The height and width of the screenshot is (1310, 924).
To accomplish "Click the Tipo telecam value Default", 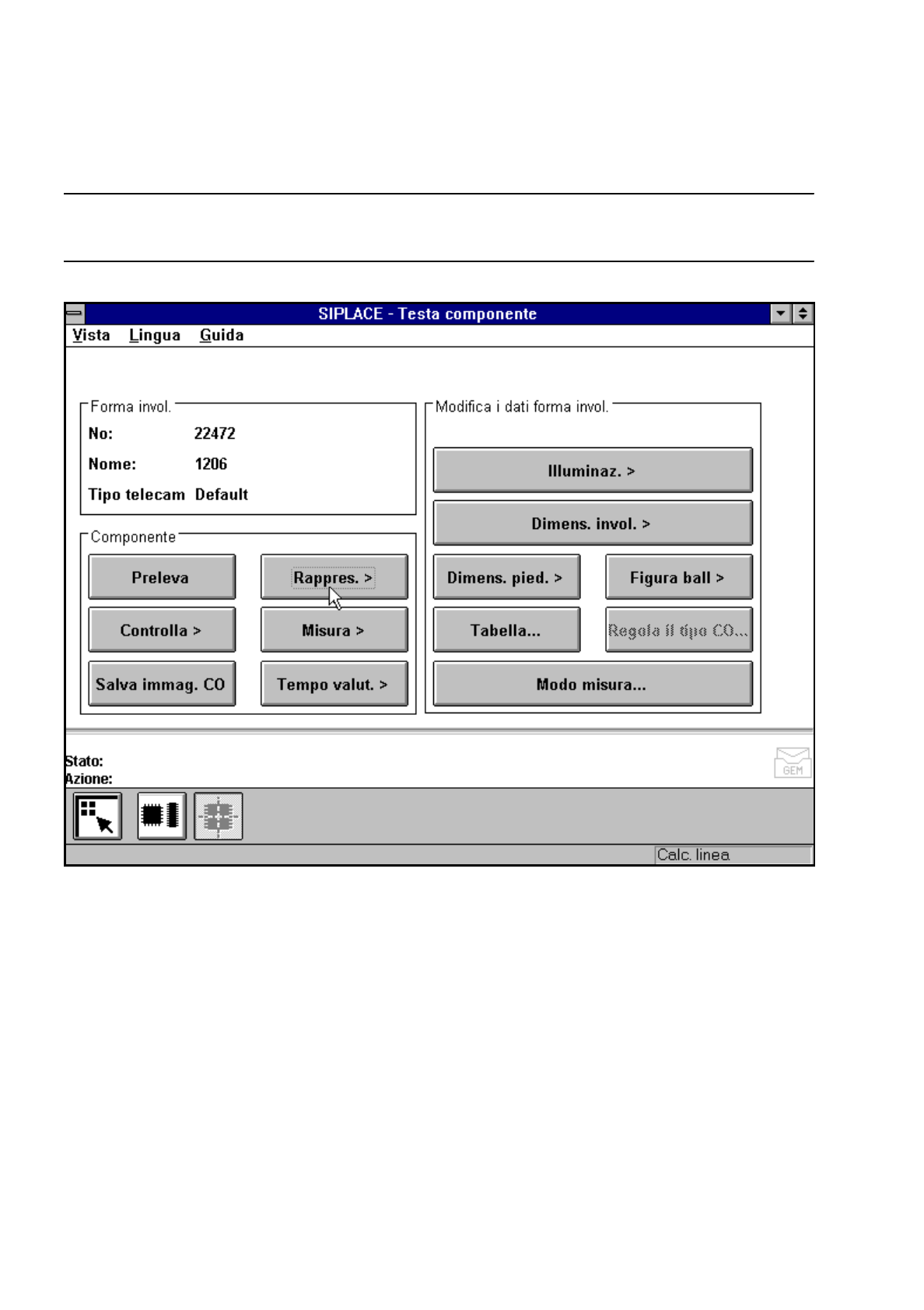I will coord(222,495).
